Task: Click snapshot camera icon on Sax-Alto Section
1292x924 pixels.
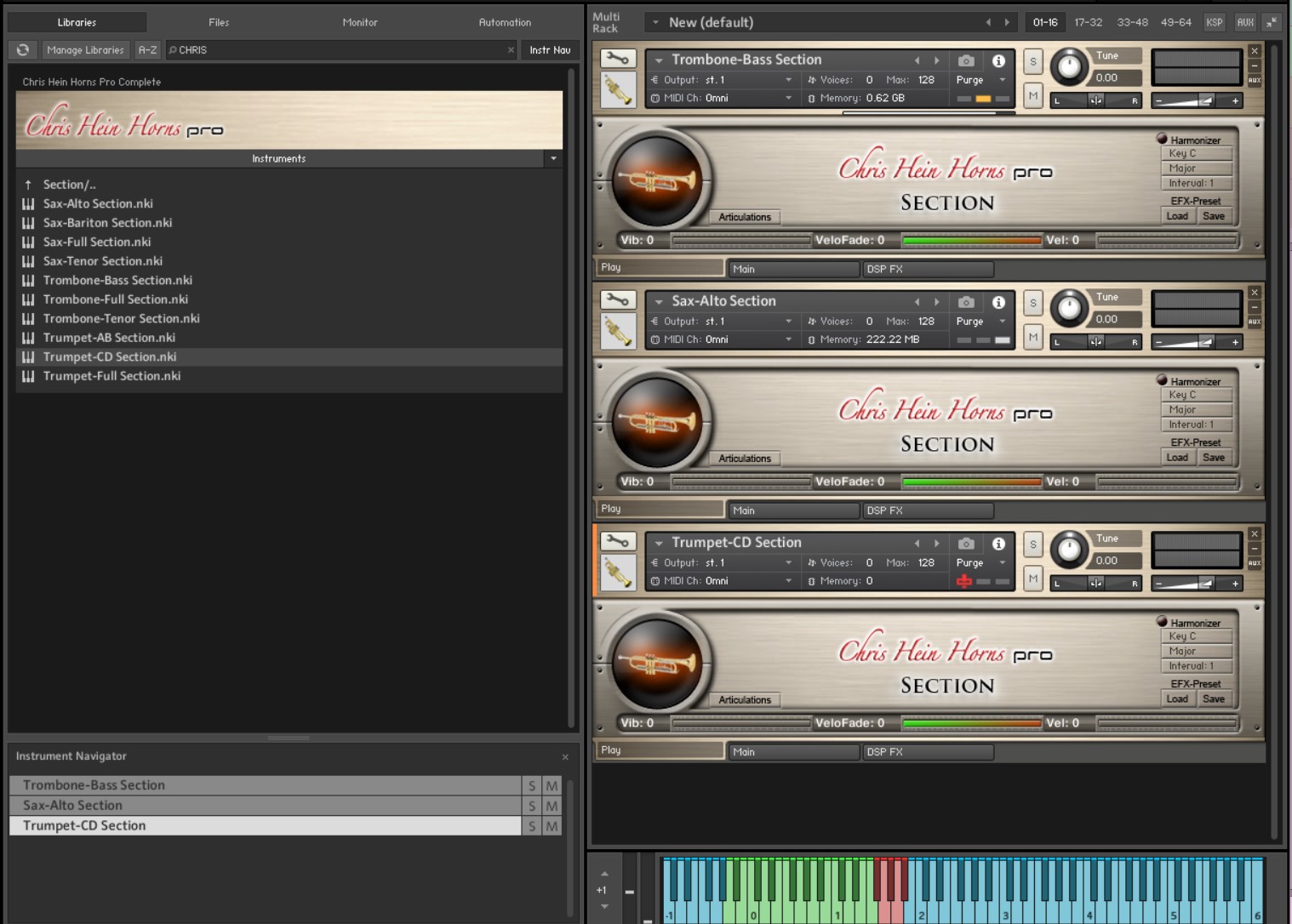Action: coord(966,302)
